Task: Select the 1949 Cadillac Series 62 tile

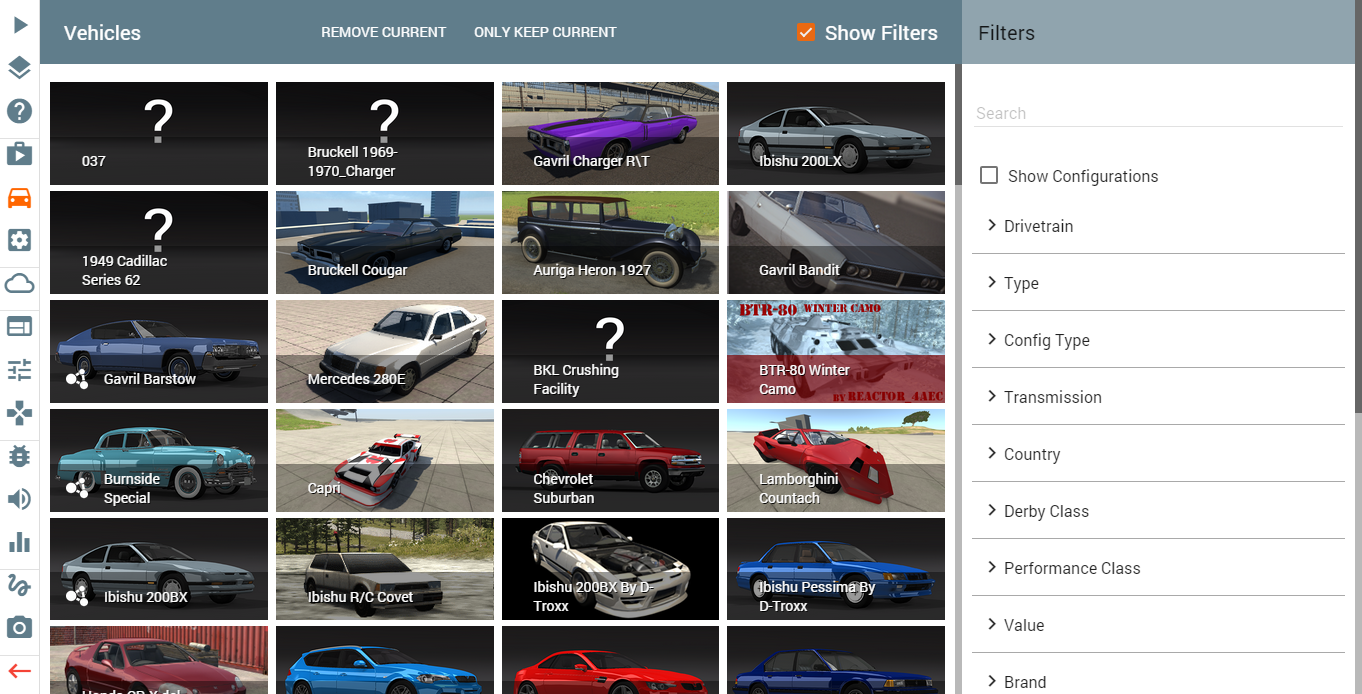Action: click(159, 243)
